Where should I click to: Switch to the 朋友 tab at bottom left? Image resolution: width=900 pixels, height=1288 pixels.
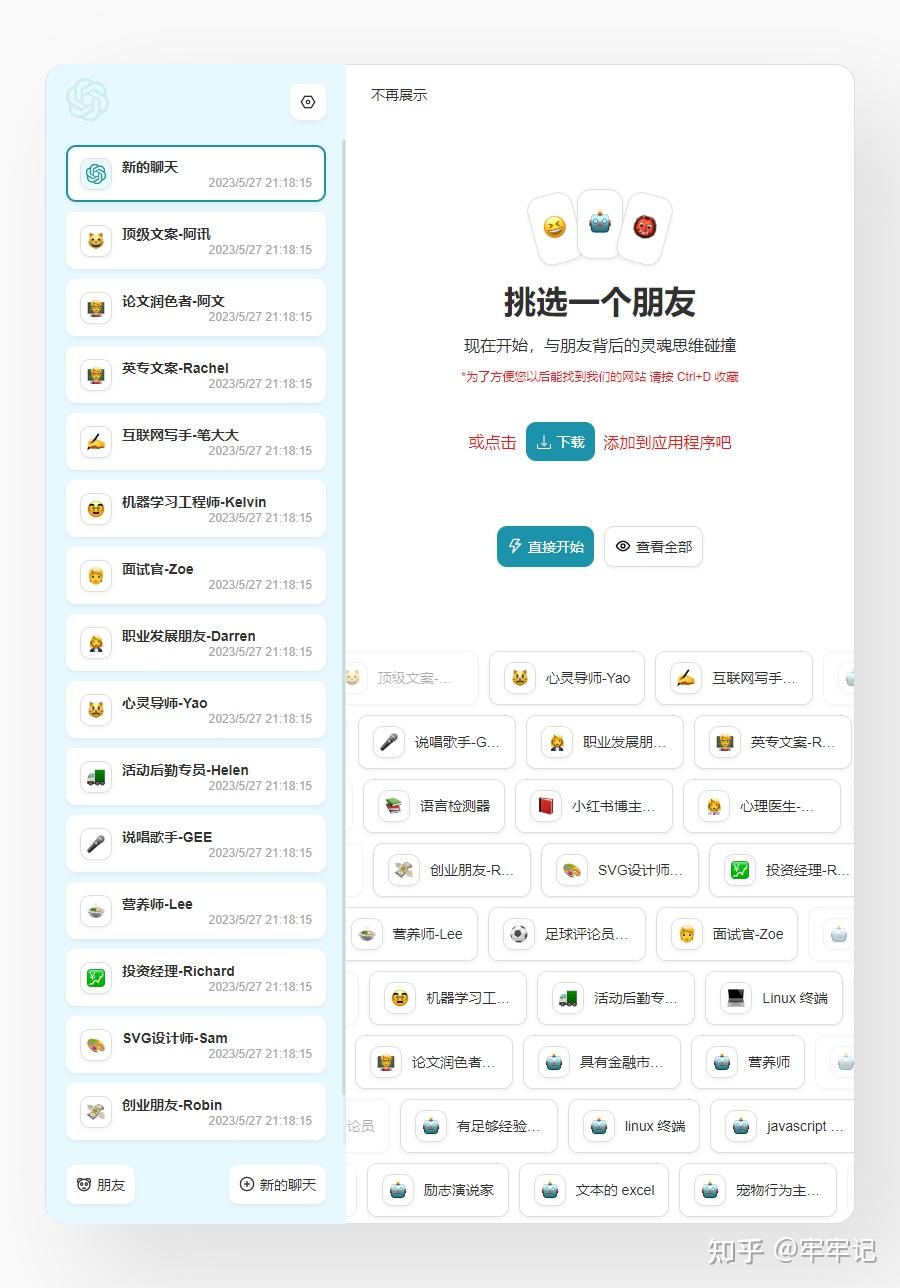(99, 1184)
